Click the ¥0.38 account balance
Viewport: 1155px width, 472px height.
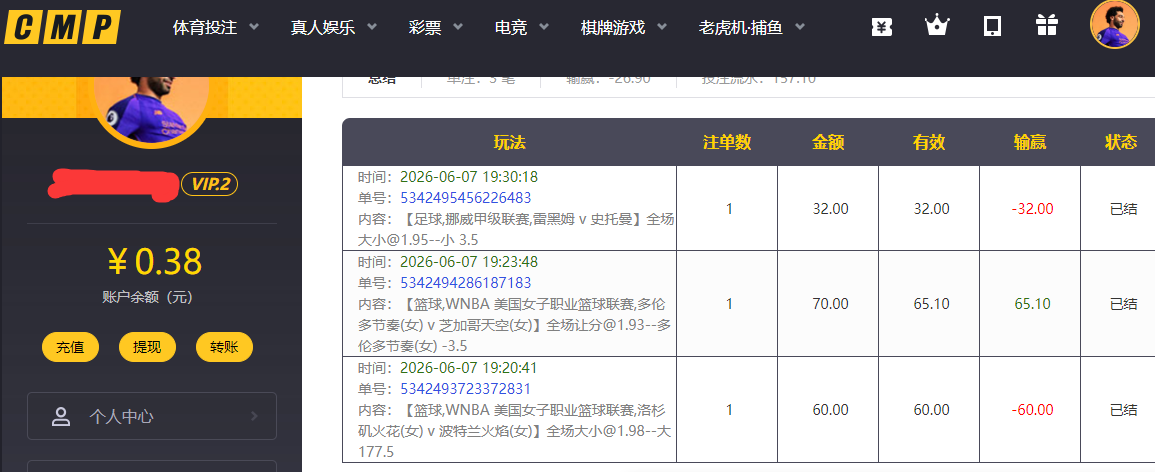coord(154,261)
